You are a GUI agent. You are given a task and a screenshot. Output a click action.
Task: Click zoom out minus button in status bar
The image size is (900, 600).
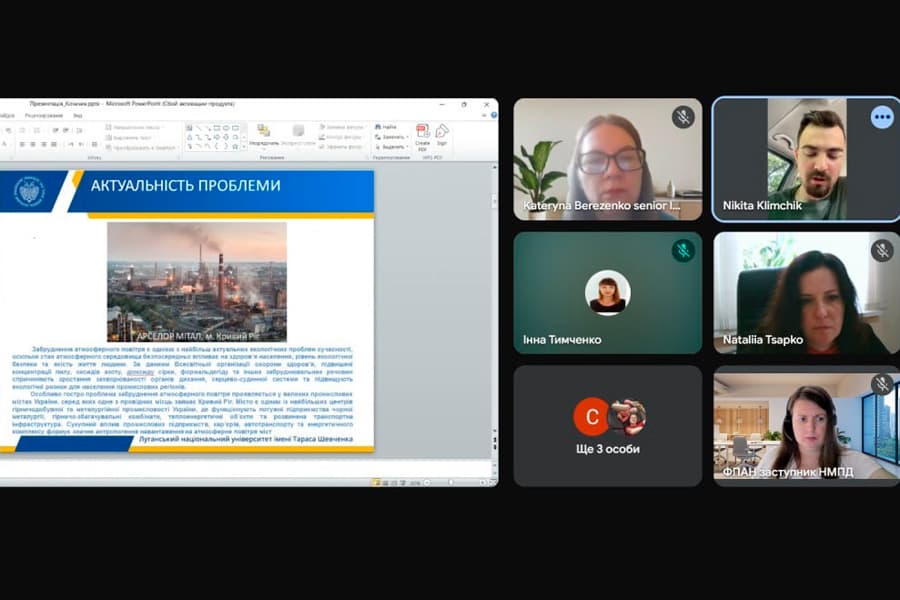pos(426,483)
